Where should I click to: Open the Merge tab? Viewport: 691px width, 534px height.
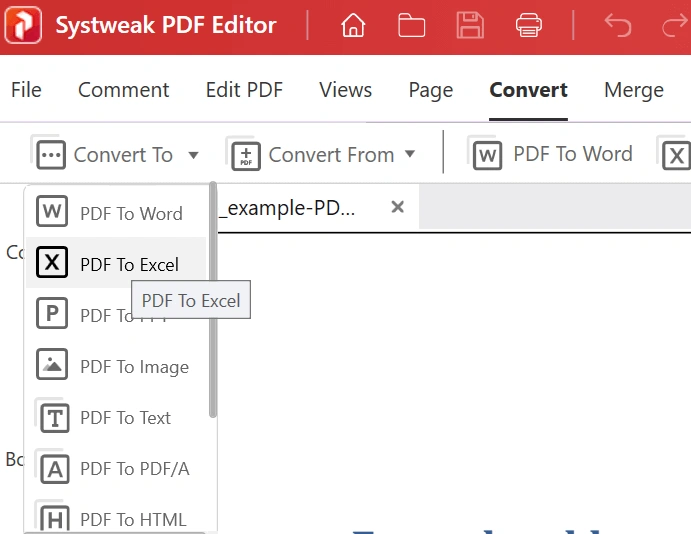(634, 90)
